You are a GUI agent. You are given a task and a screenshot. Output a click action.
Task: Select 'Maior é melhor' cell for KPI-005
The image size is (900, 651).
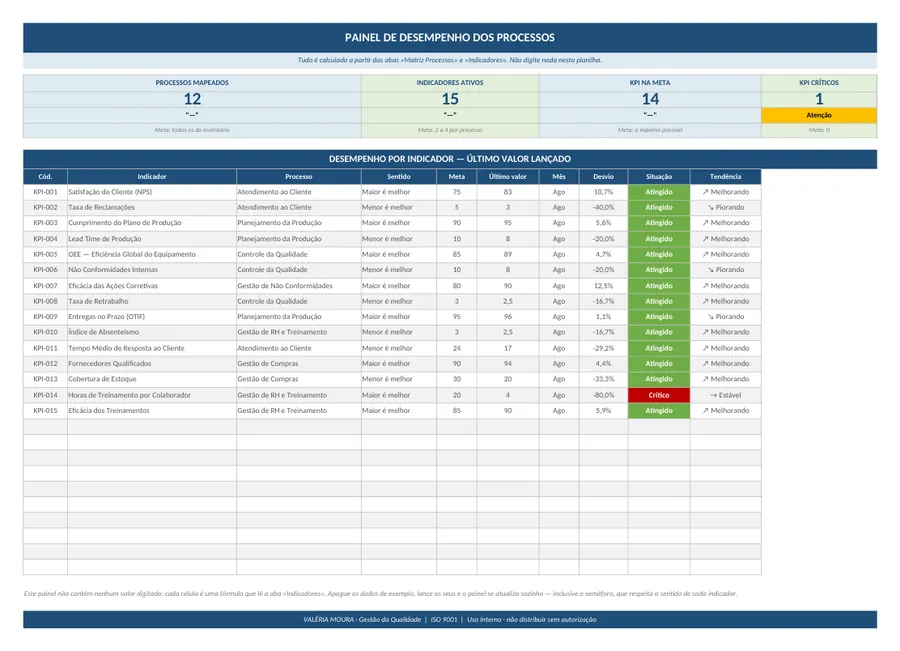point(399,254)
